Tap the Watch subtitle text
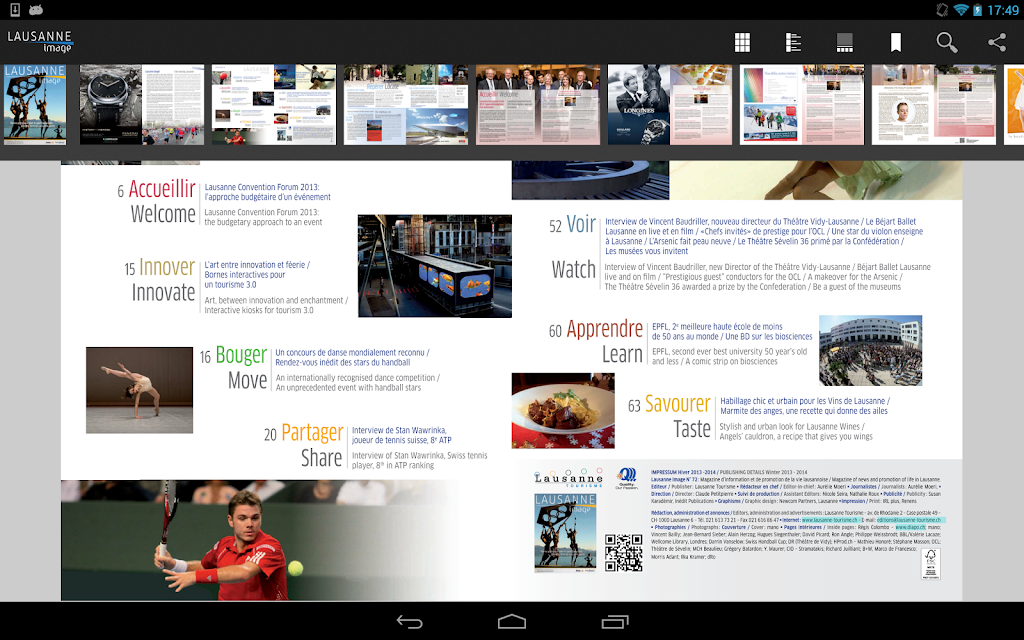The image size is (1024, 640). pos(573,270)
